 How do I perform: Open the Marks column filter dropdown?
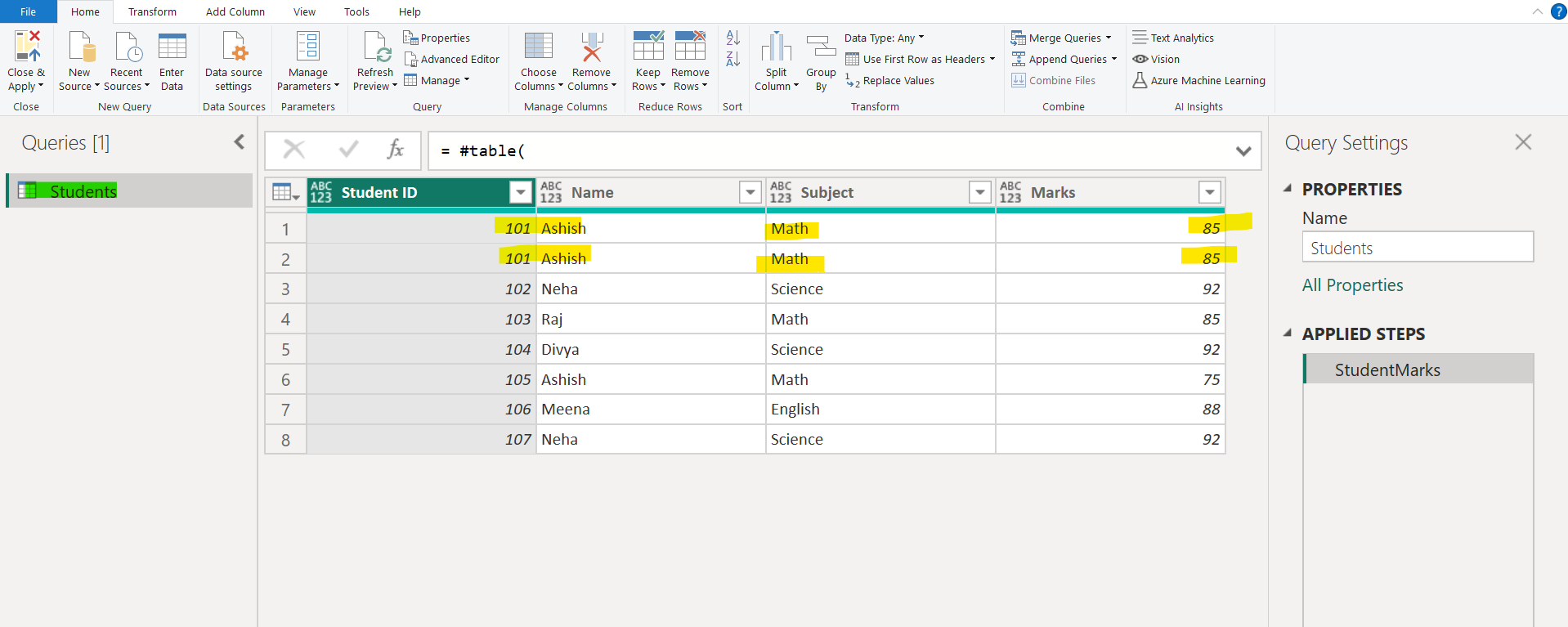(x=1209, y=192)
